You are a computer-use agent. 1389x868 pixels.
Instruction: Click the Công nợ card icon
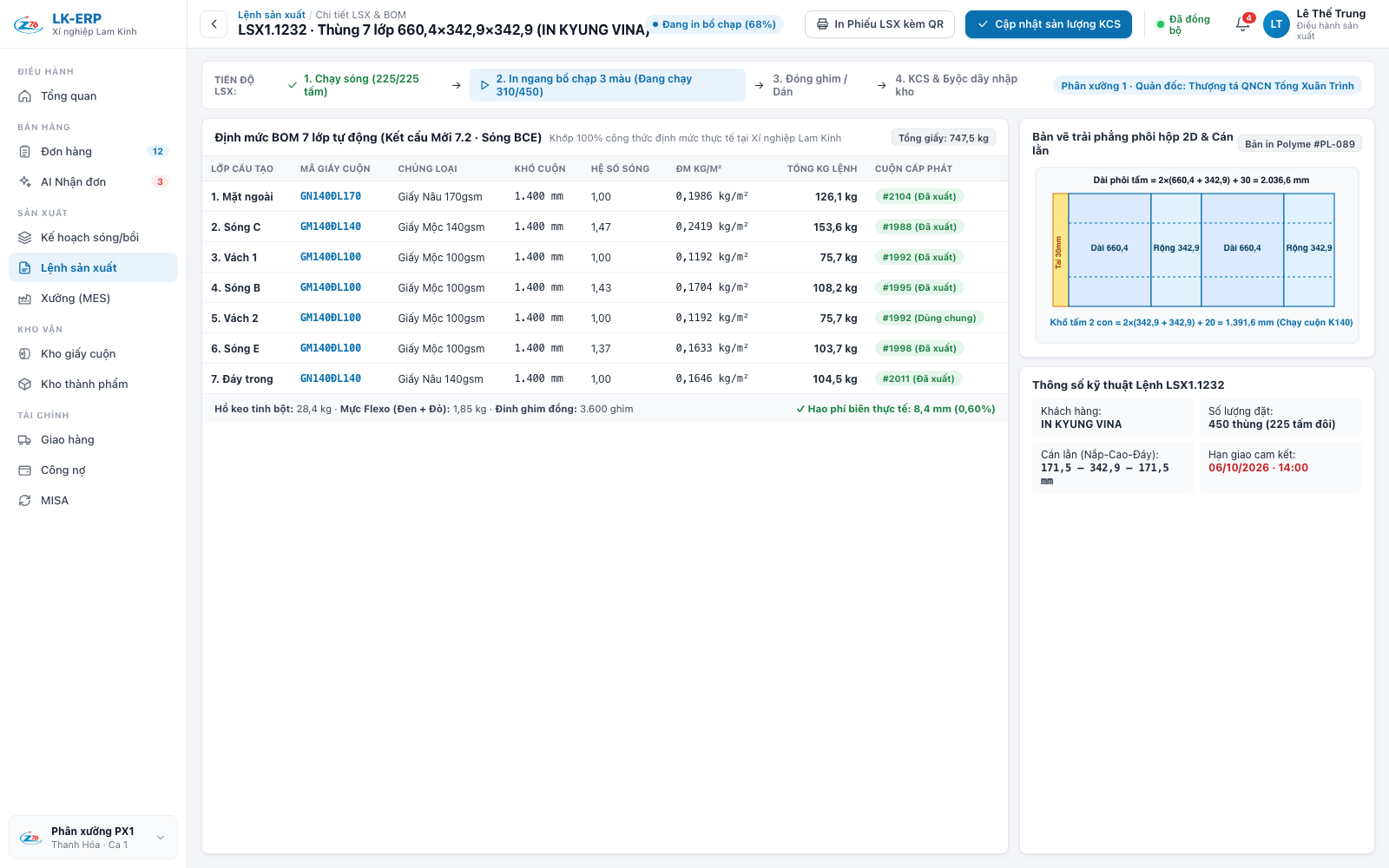25,470
